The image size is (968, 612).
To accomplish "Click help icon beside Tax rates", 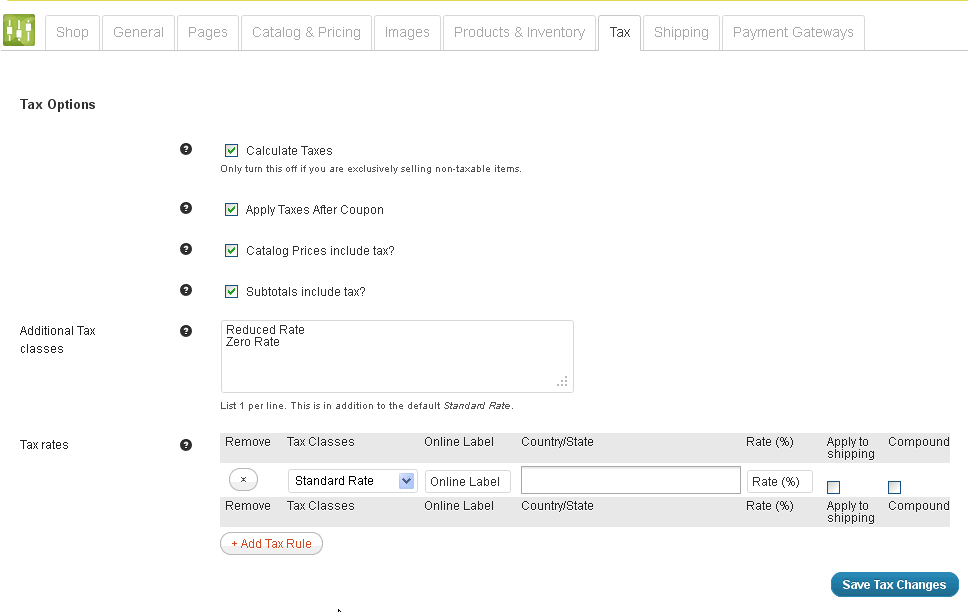I will click(x=186, y=445).
